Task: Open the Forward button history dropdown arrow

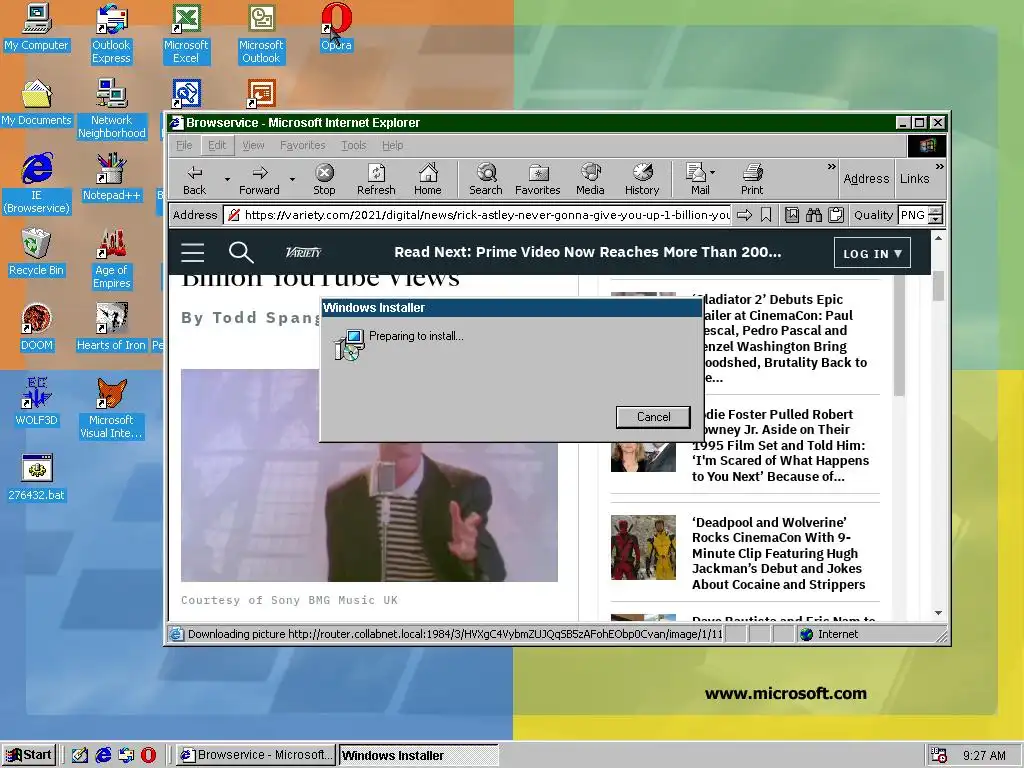Action: pyautogui.click(x=292, y=179)
